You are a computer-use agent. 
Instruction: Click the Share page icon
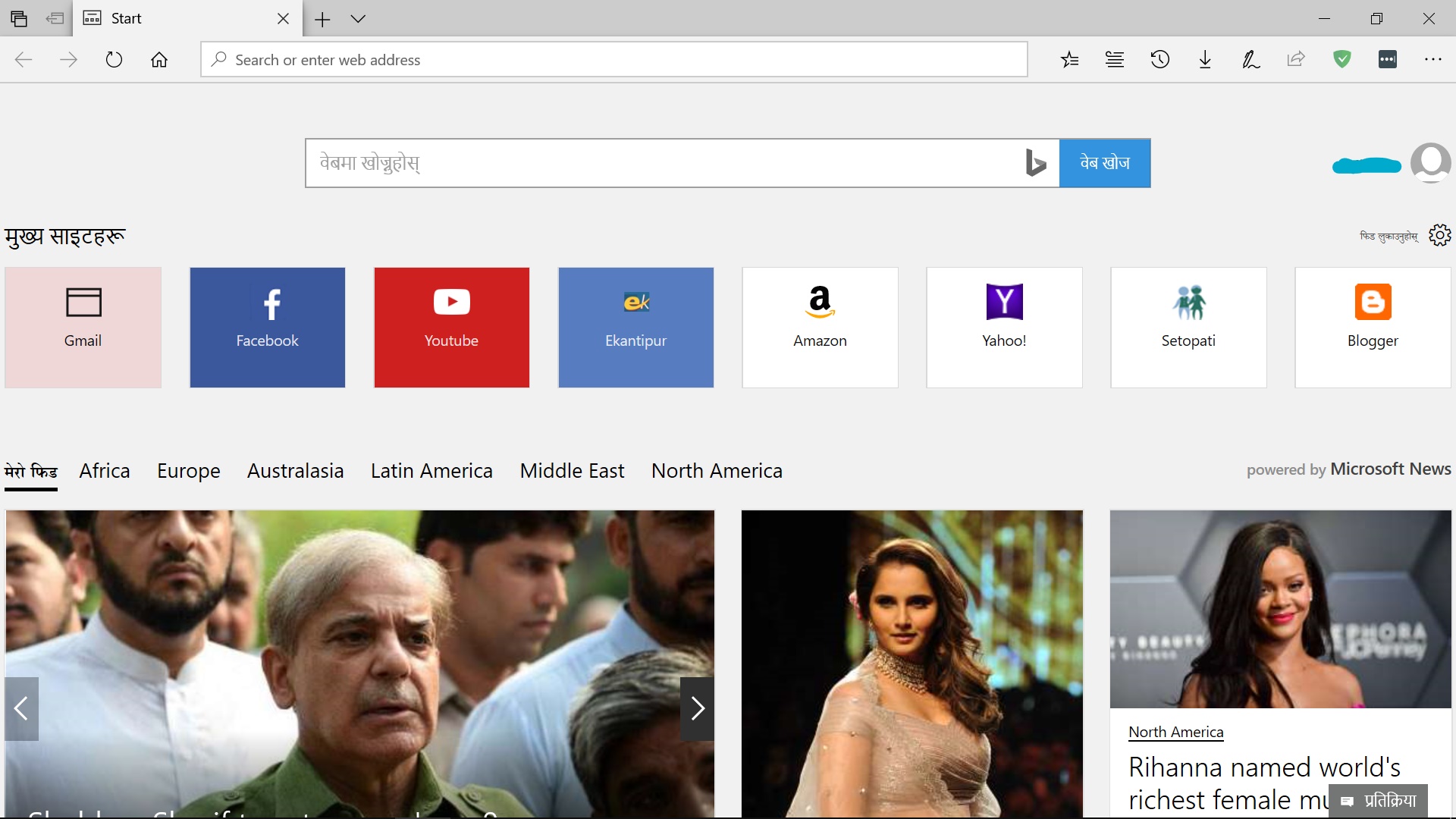pyautogui.click(x=1296, y=60)
